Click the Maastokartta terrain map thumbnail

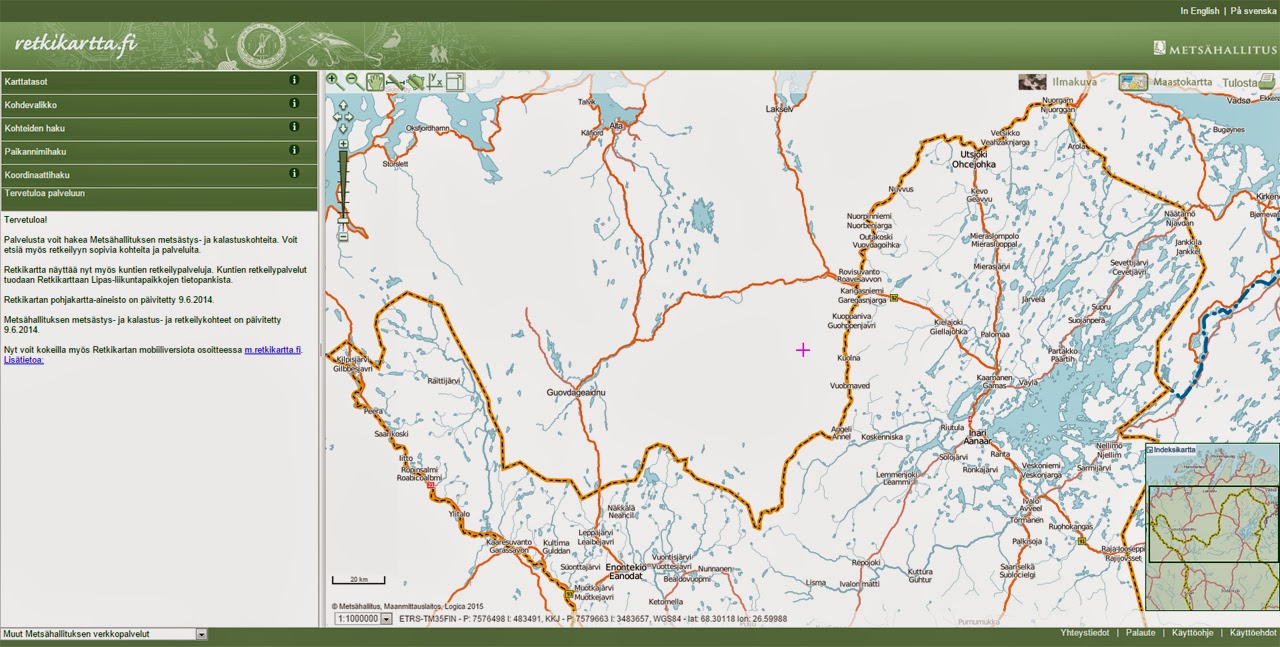[1133, 82]
